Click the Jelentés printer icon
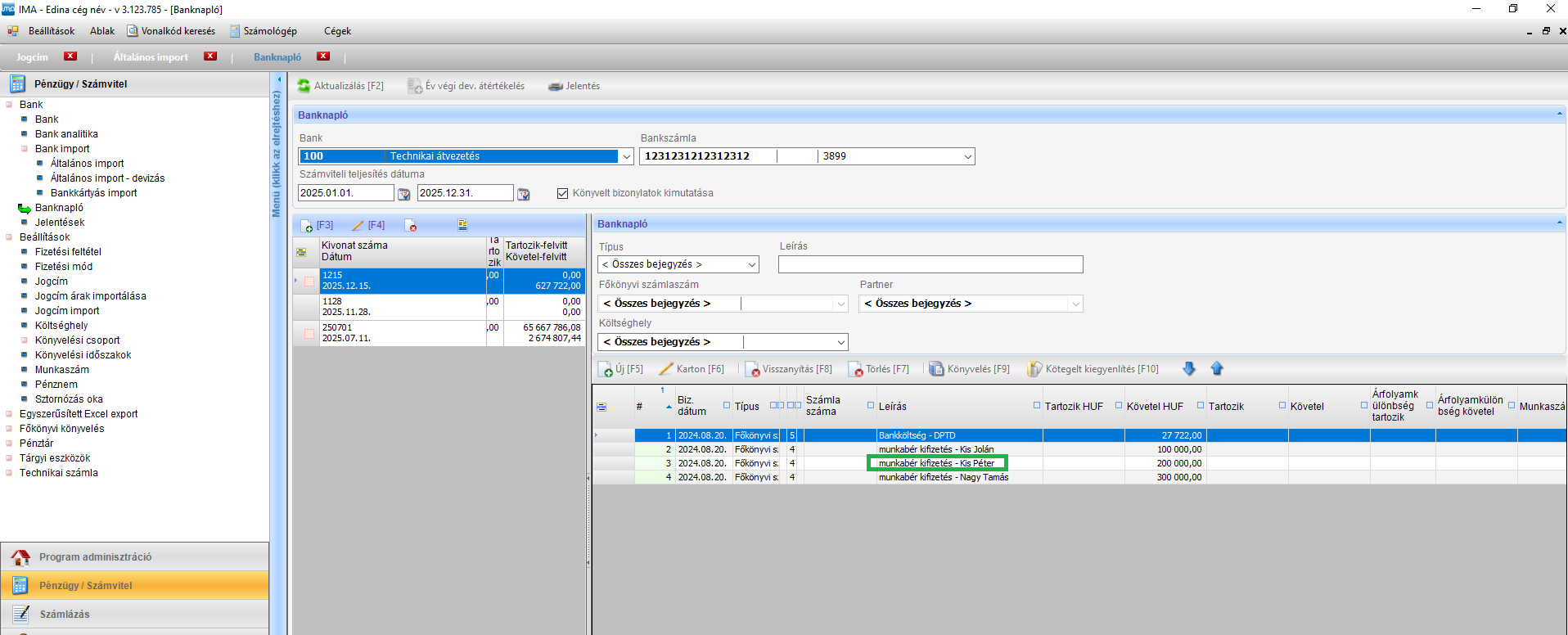The image size is (1568, 635). pos(556,86)
